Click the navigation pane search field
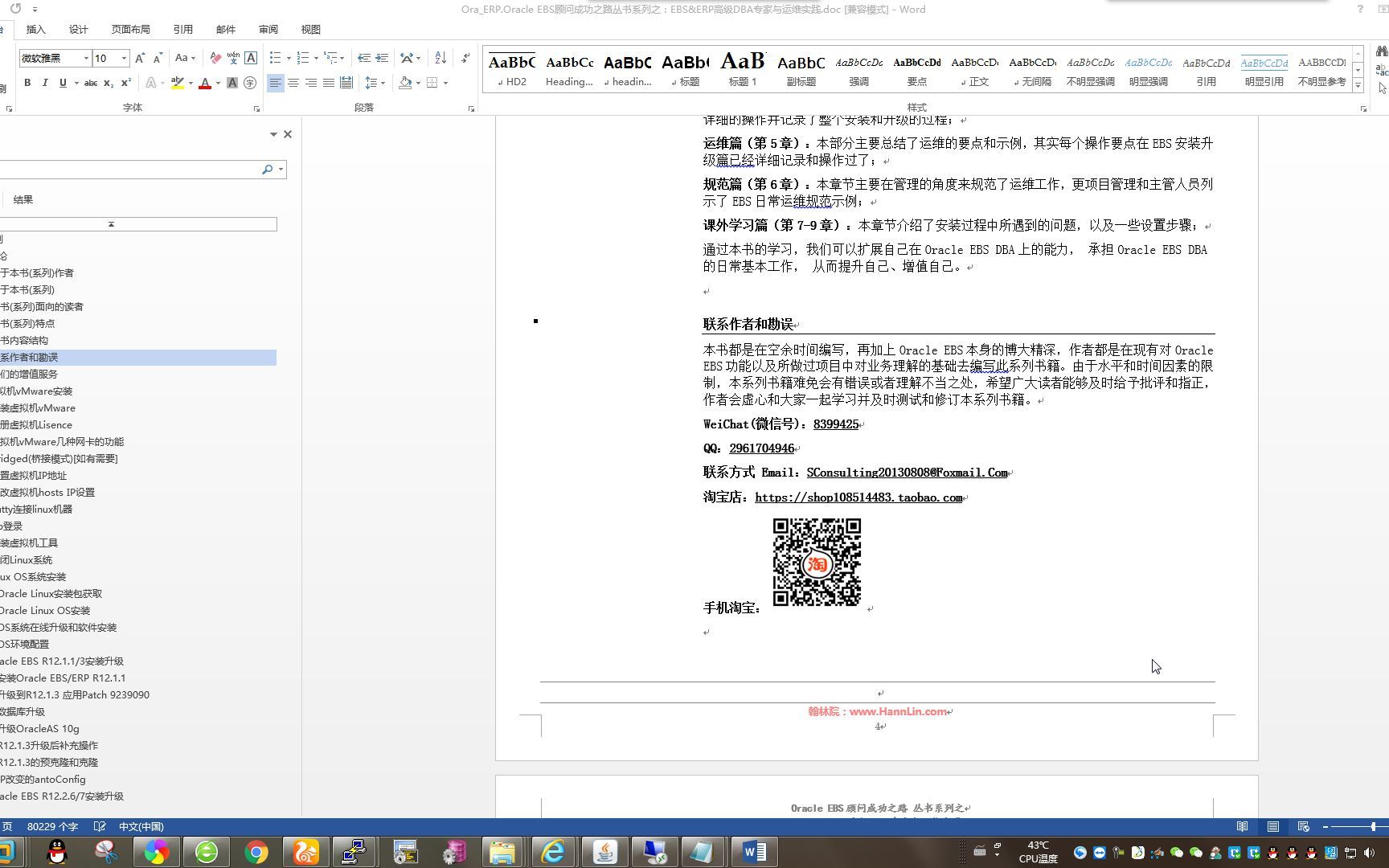Image resolution: width=1389 pixels, height=868 pixels. click(x=129, y=170)
